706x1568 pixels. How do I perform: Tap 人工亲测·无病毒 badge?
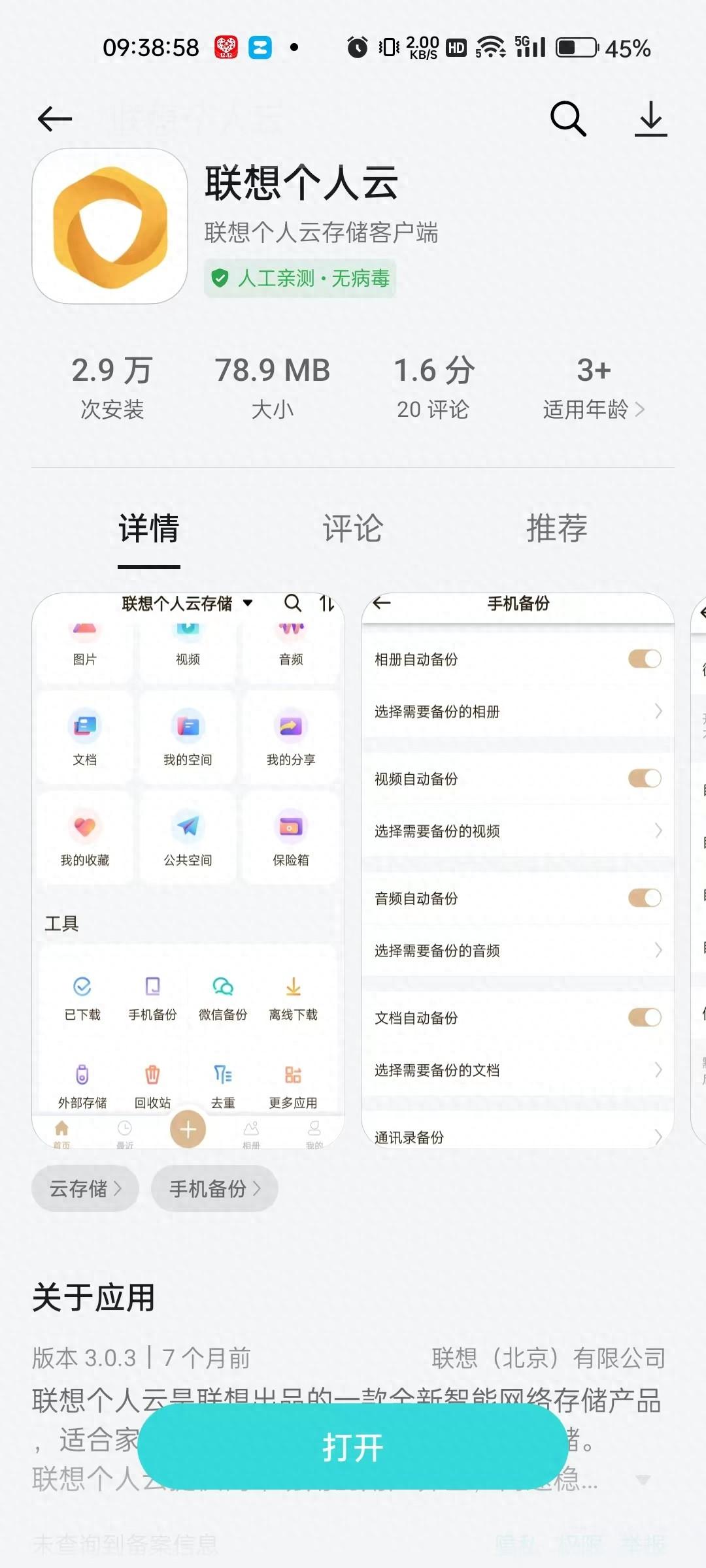[300, 278]
